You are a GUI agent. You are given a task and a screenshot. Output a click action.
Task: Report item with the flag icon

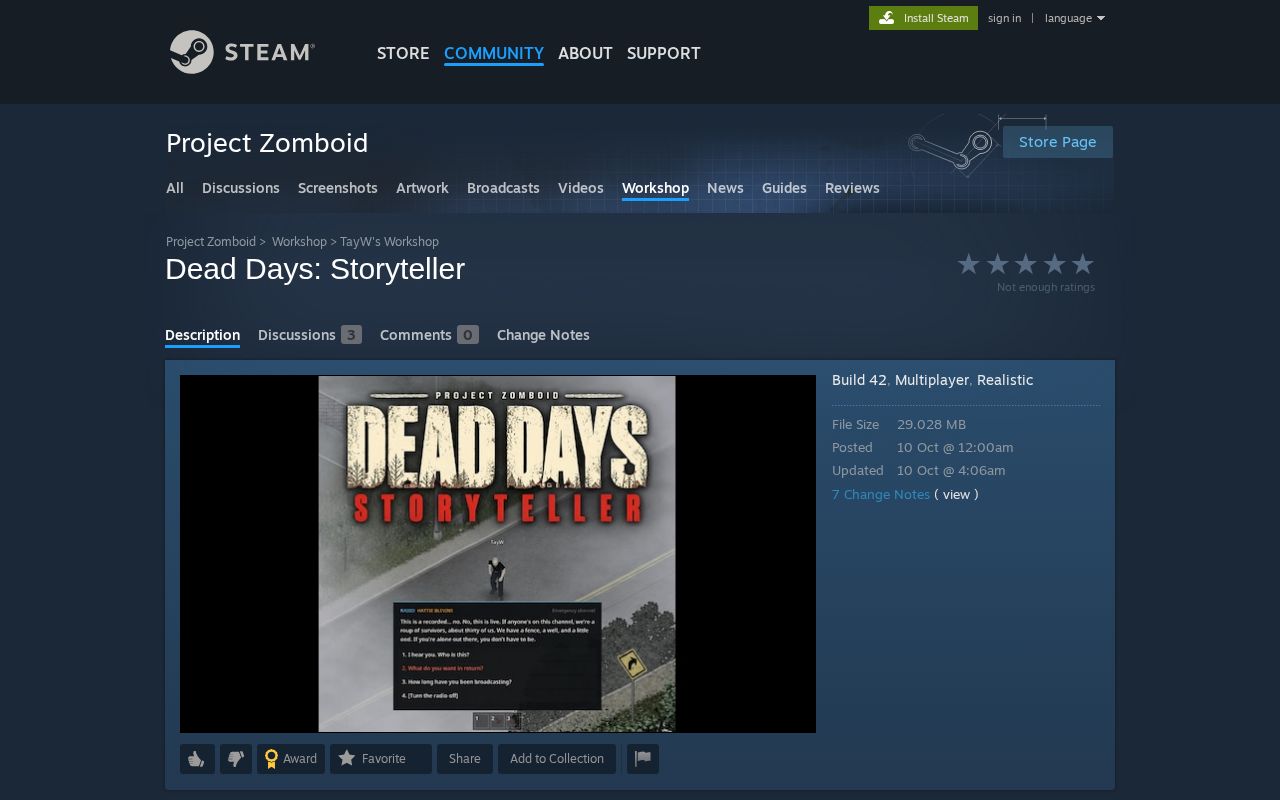point(643,759)
